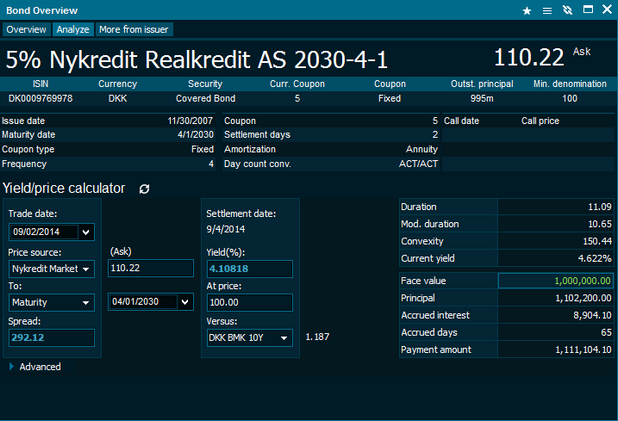Click the favorite star icon

coord(527,11)
